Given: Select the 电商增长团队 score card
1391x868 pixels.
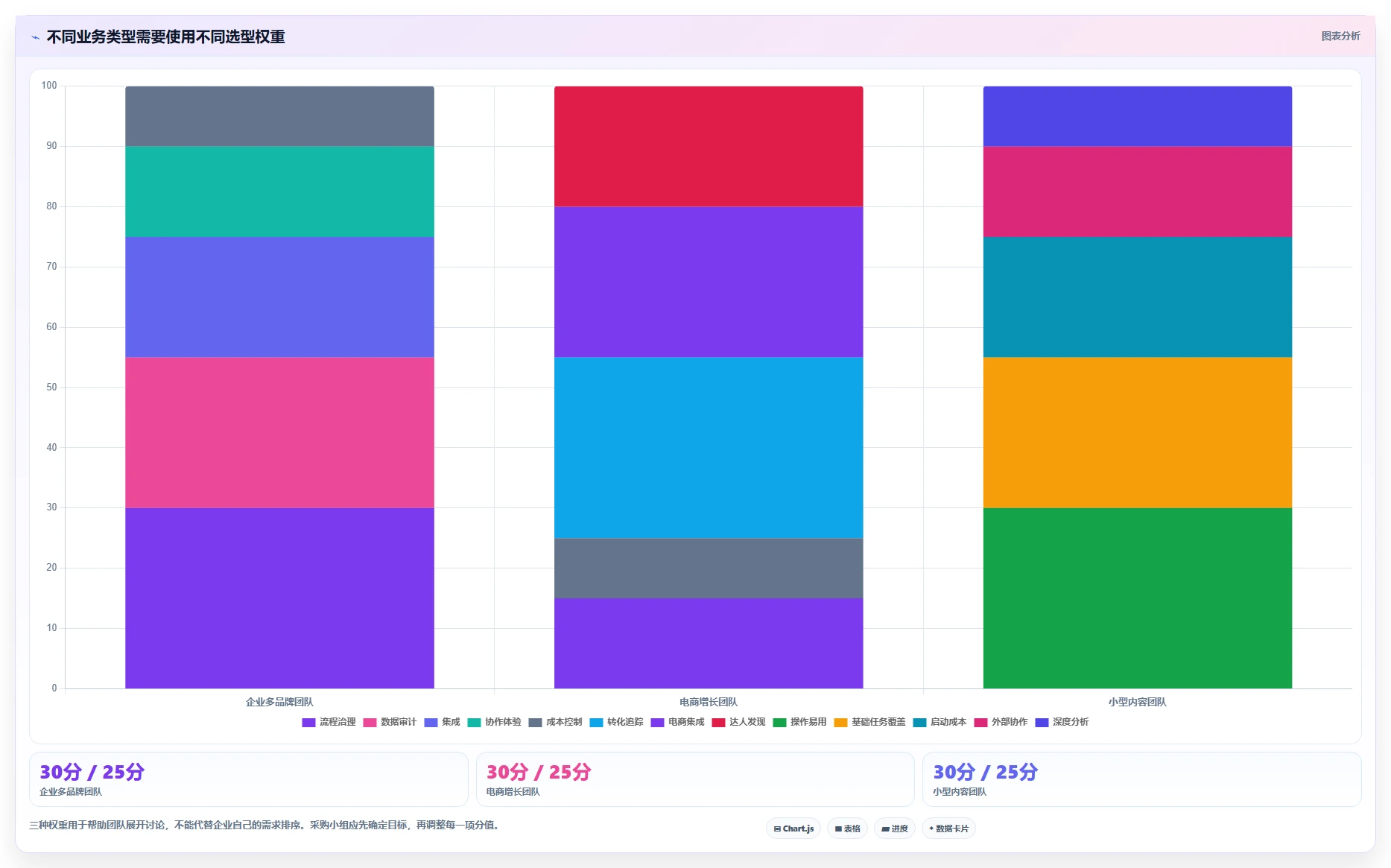Looking at the screenshot, I should (695, 779).
